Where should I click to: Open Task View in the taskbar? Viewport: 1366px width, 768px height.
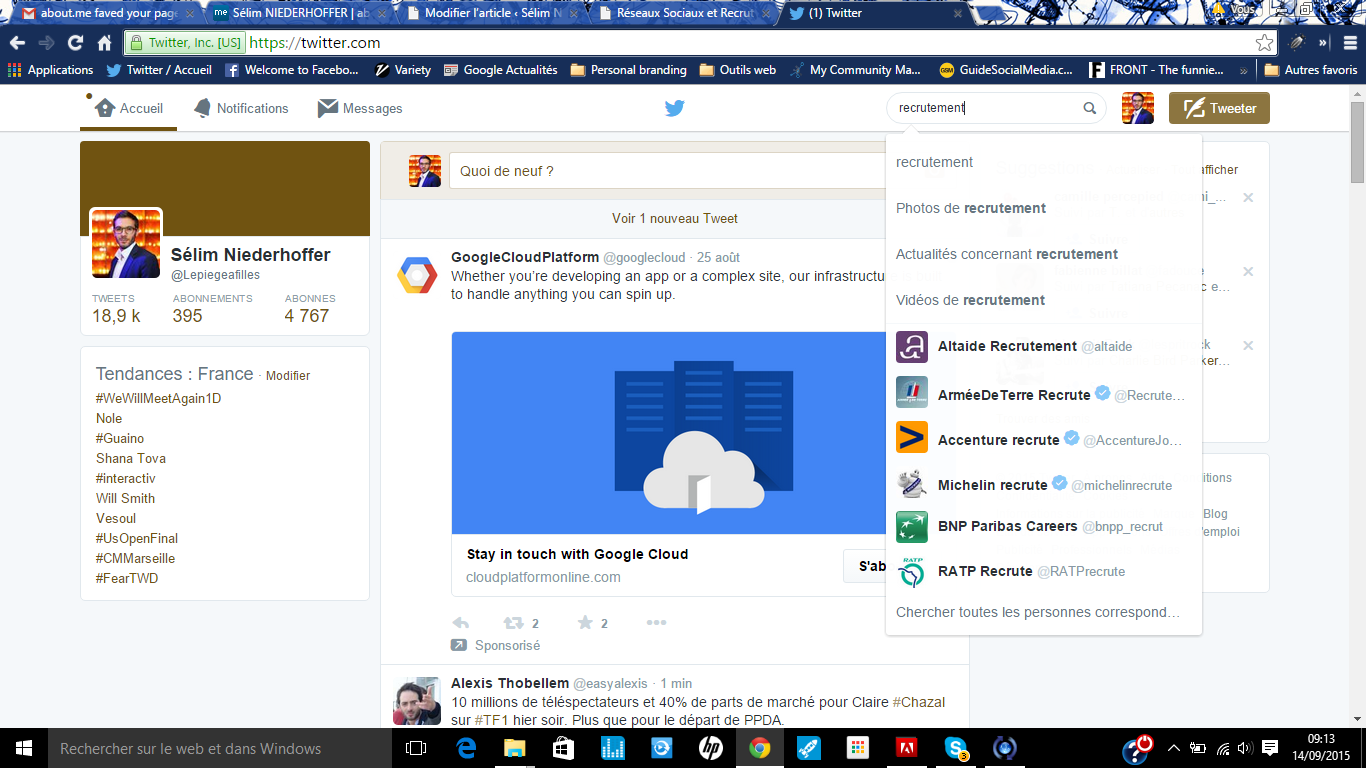(416, 748)
